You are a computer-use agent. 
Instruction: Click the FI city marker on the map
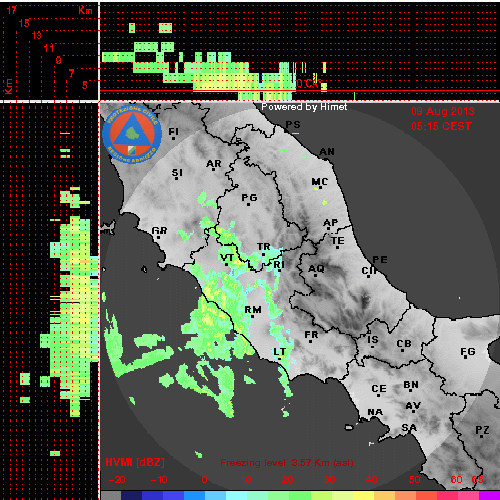coord(173,132)
